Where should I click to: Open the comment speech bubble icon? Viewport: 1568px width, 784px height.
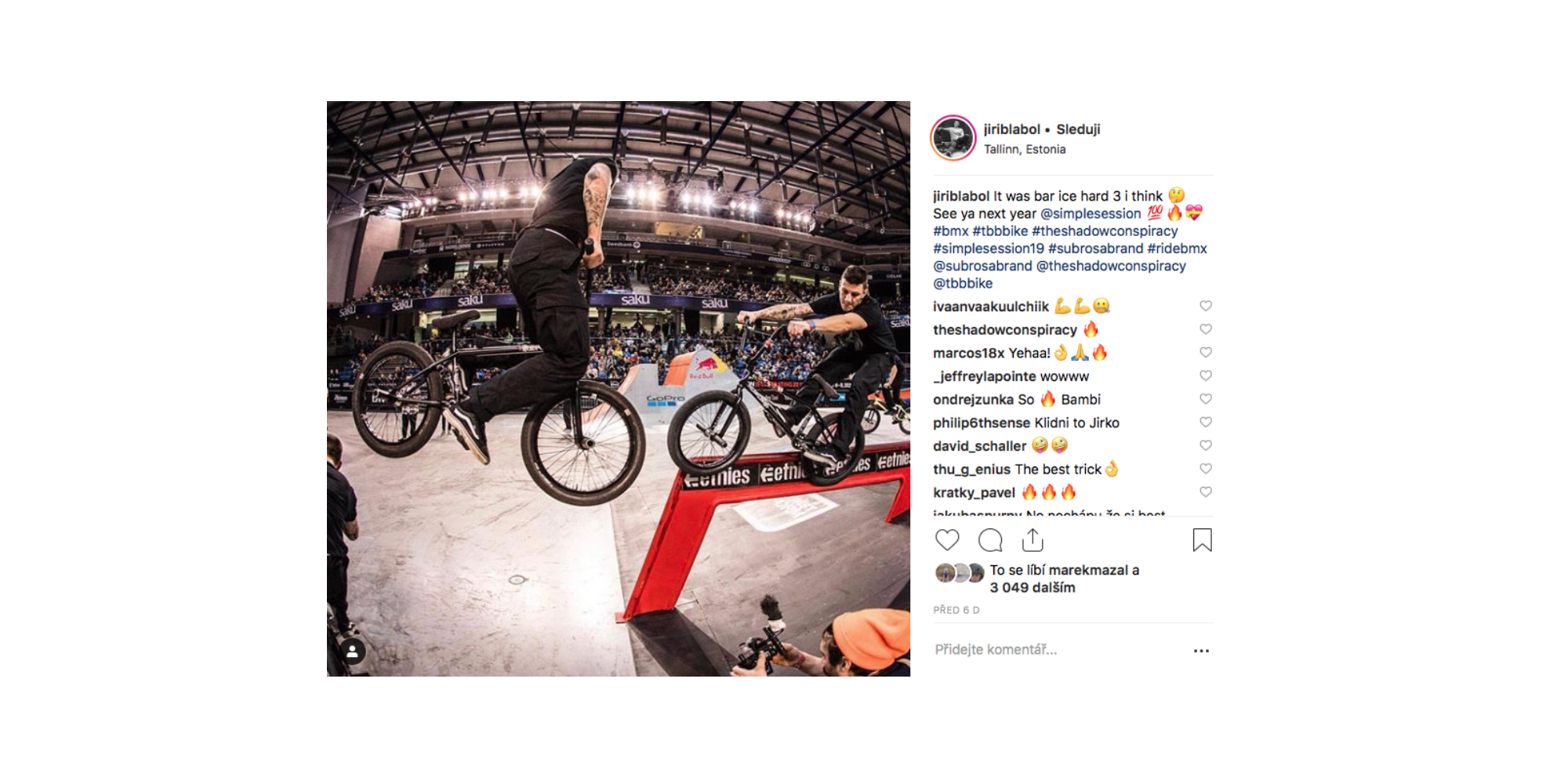pos(990,540)
